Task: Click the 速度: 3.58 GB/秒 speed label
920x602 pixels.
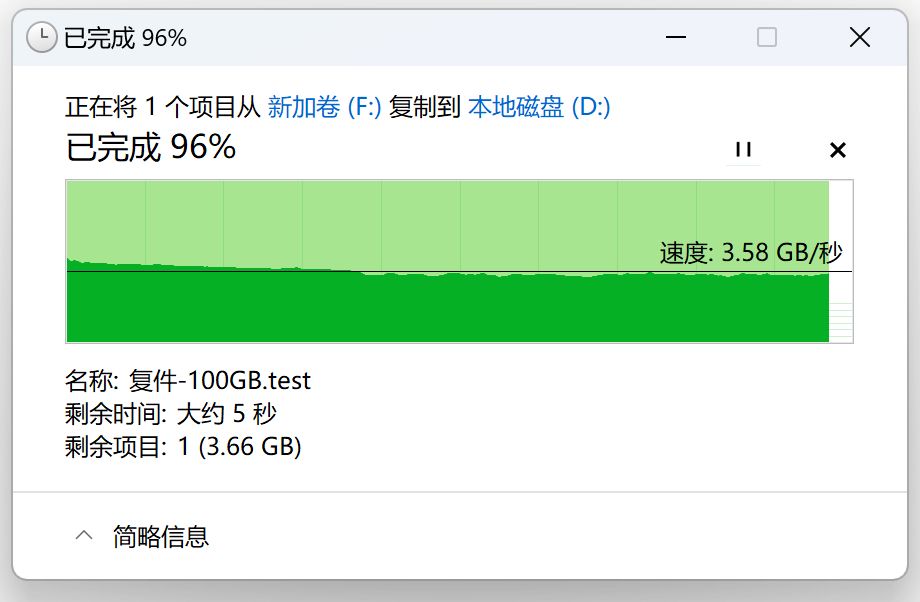Action: tap(750, 252)
